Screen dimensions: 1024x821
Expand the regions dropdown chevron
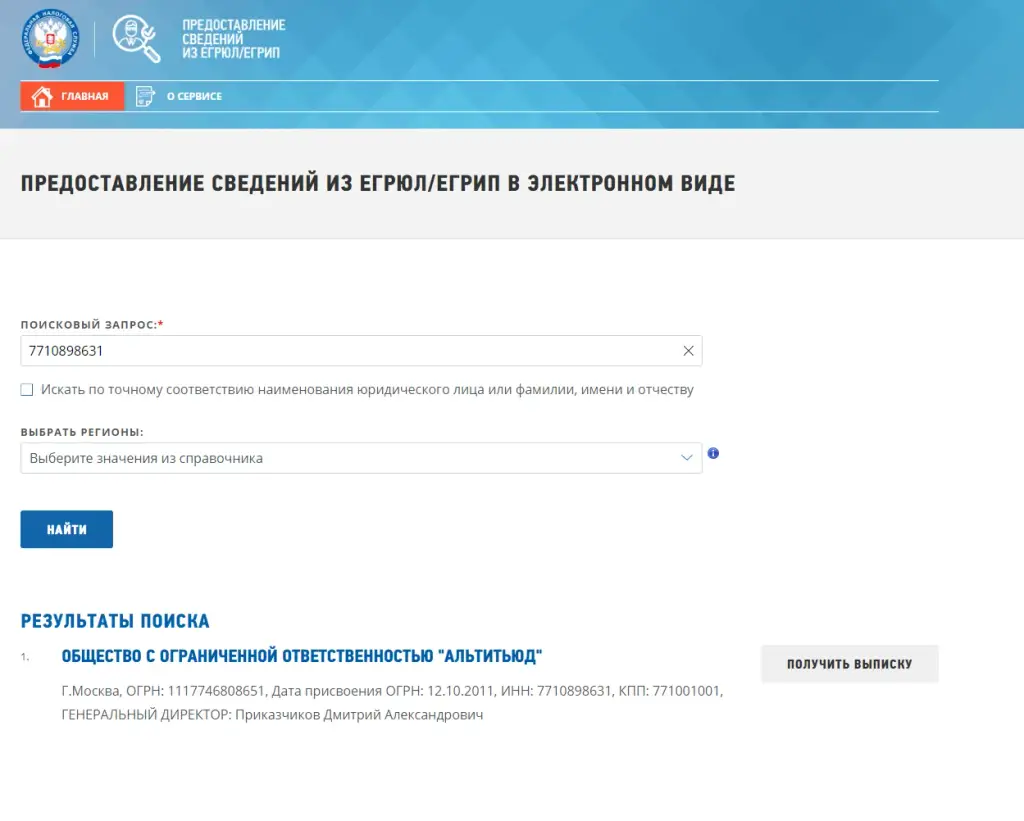point(686,458)
